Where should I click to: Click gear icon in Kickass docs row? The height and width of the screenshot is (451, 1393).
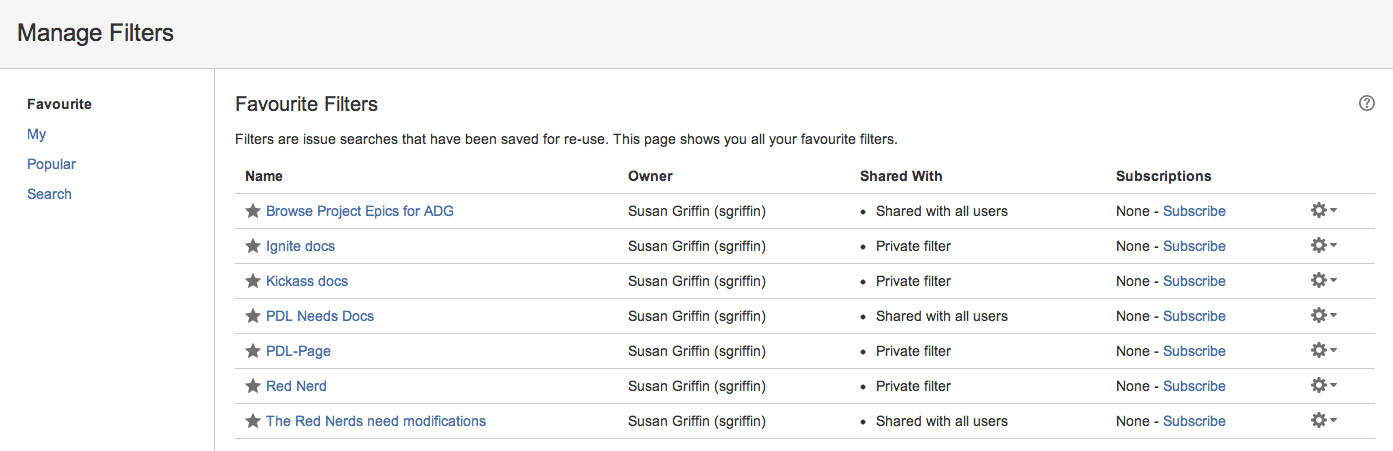pos(1323,281)
